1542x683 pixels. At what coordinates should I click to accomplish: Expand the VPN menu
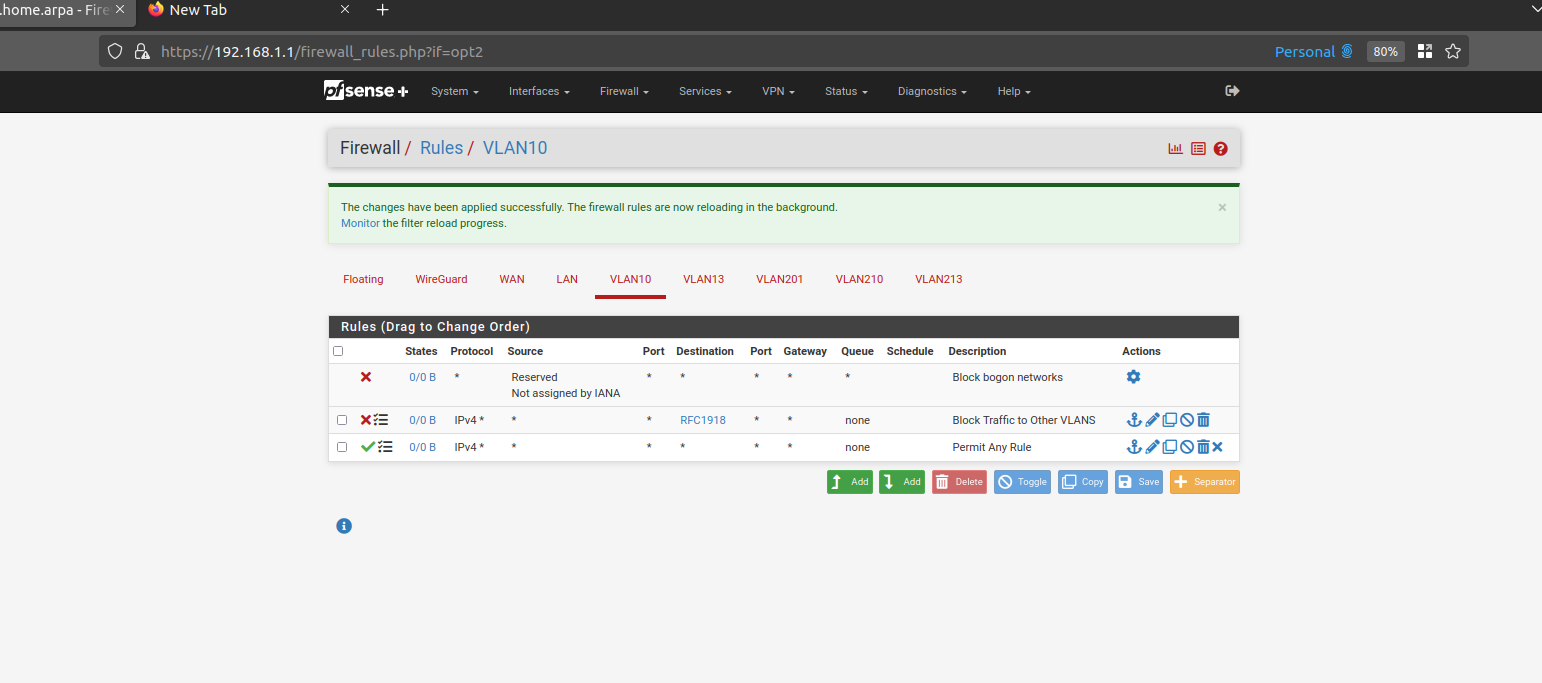point(778,91)
